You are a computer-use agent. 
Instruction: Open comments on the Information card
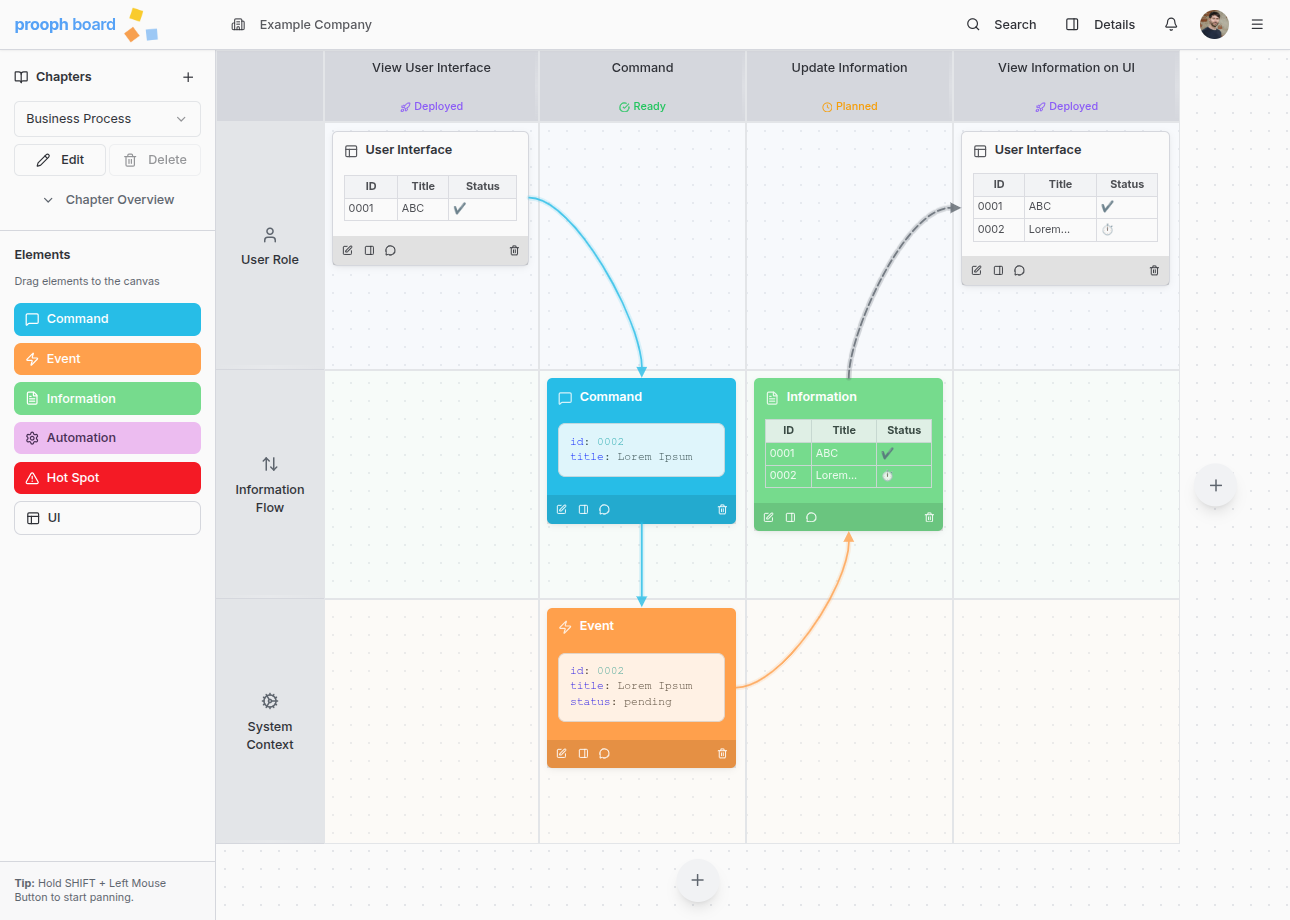pos(811,518)
